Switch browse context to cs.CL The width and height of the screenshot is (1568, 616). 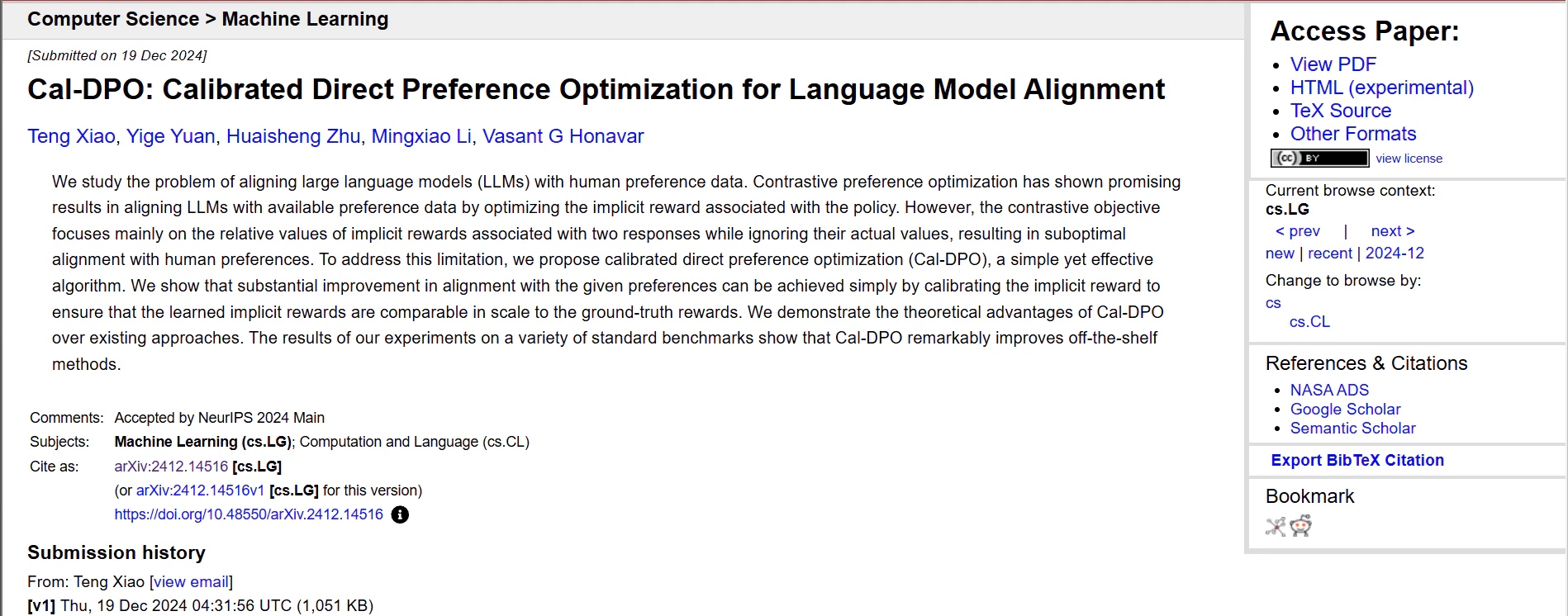[1309, 322]
